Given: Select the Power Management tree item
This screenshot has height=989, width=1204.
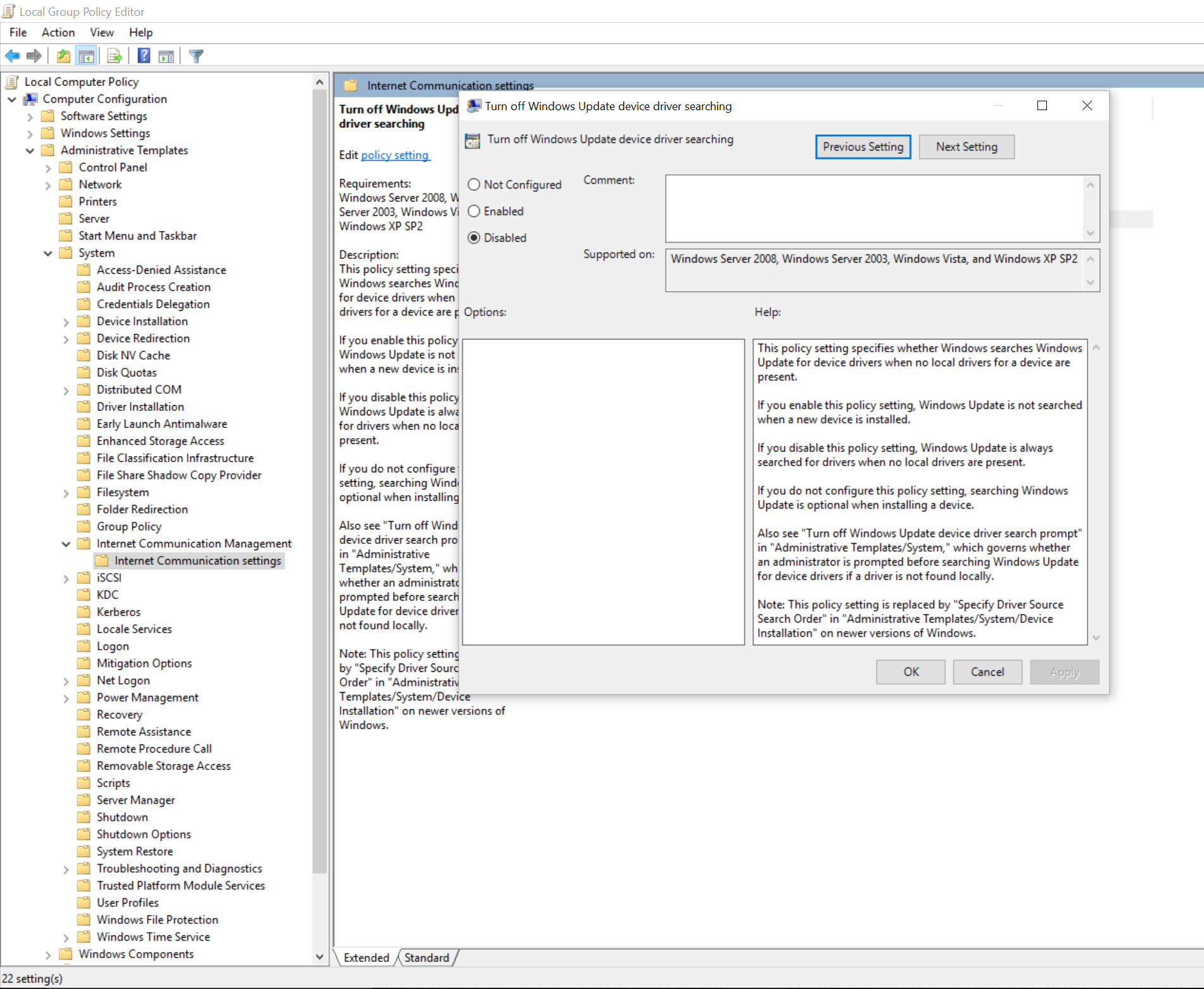Looking at the screenshot, I should pos(148,697).
